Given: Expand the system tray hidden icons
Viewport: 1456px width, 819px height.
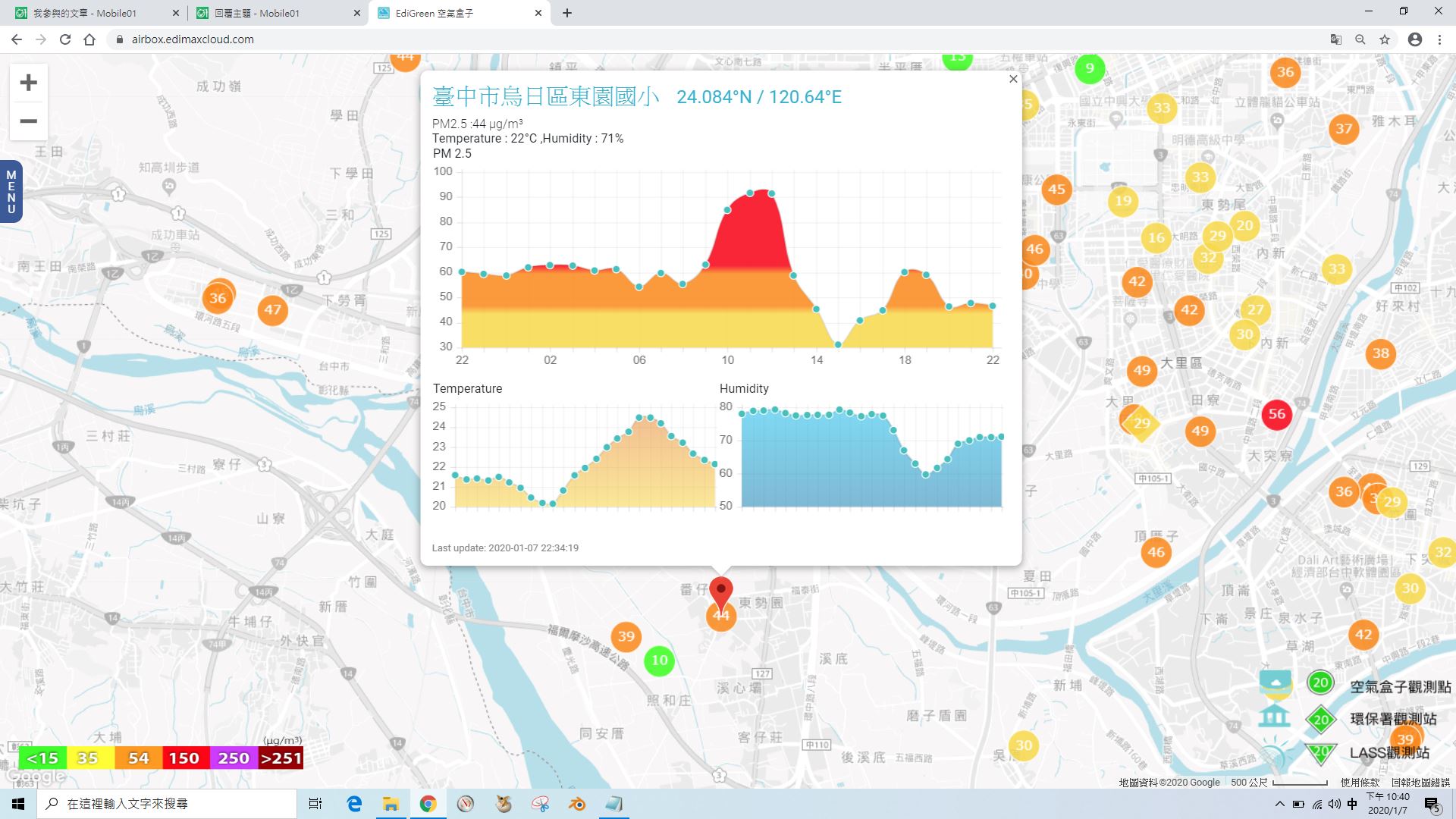Looking at the screenshot, I should (1280, 804).
